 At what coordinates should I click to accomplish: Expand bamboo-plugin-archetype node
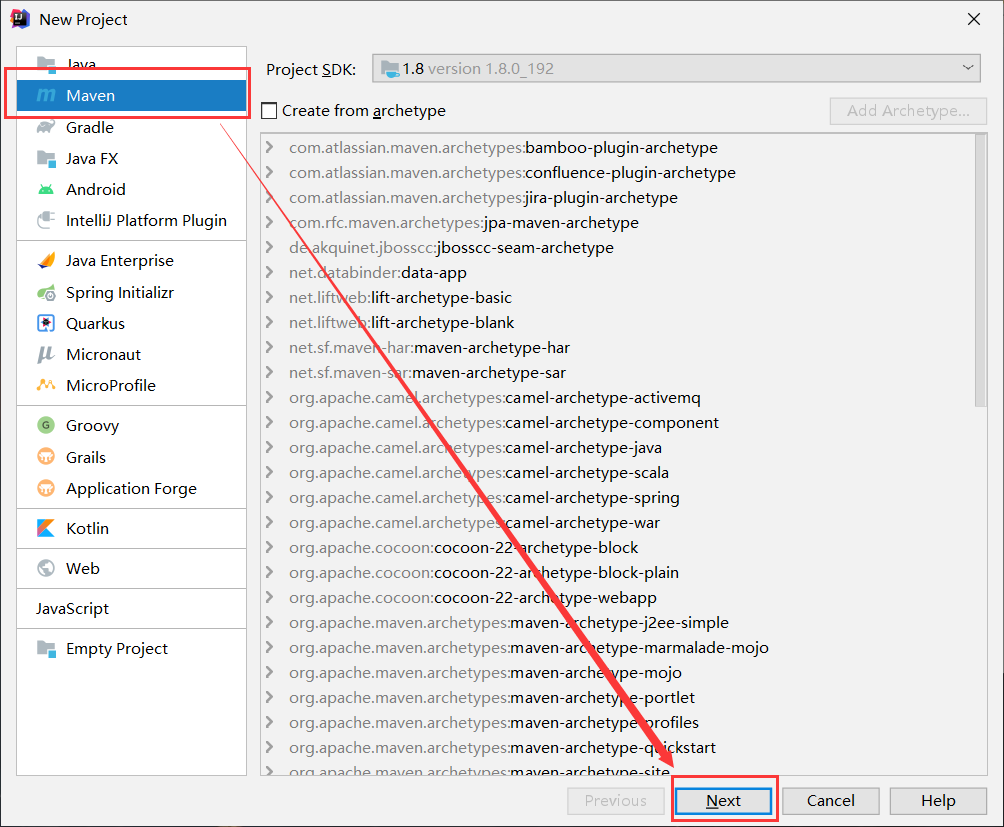point(270,147)
